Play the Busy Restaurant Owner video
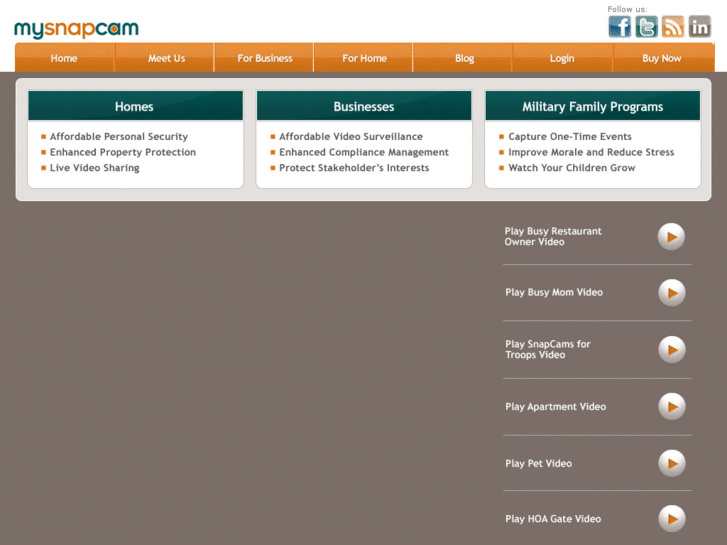The height and width of the screenshot is (545, 727). [x=671, y=237]
